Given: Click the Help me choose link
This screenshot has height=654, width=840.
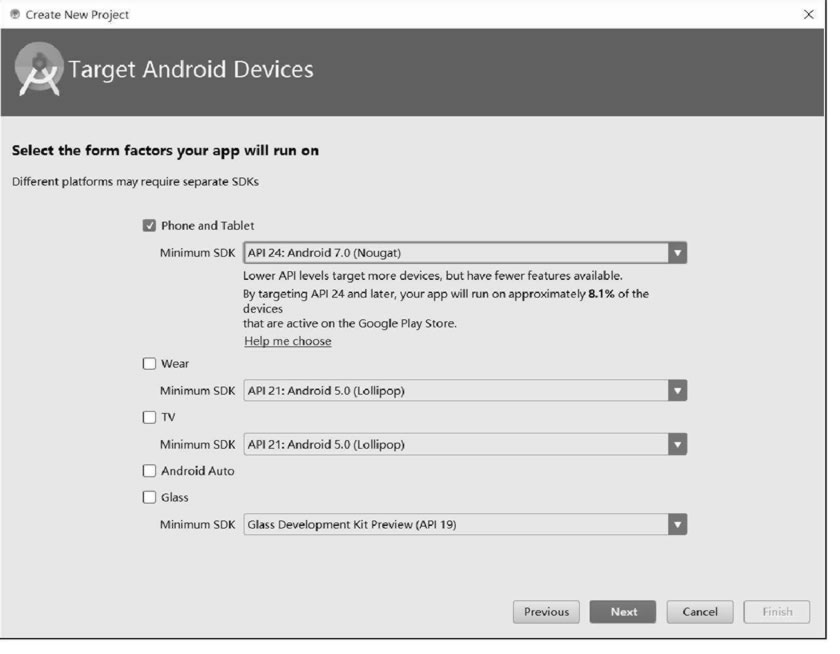Looking at the screenshot, I should point(288,341).
